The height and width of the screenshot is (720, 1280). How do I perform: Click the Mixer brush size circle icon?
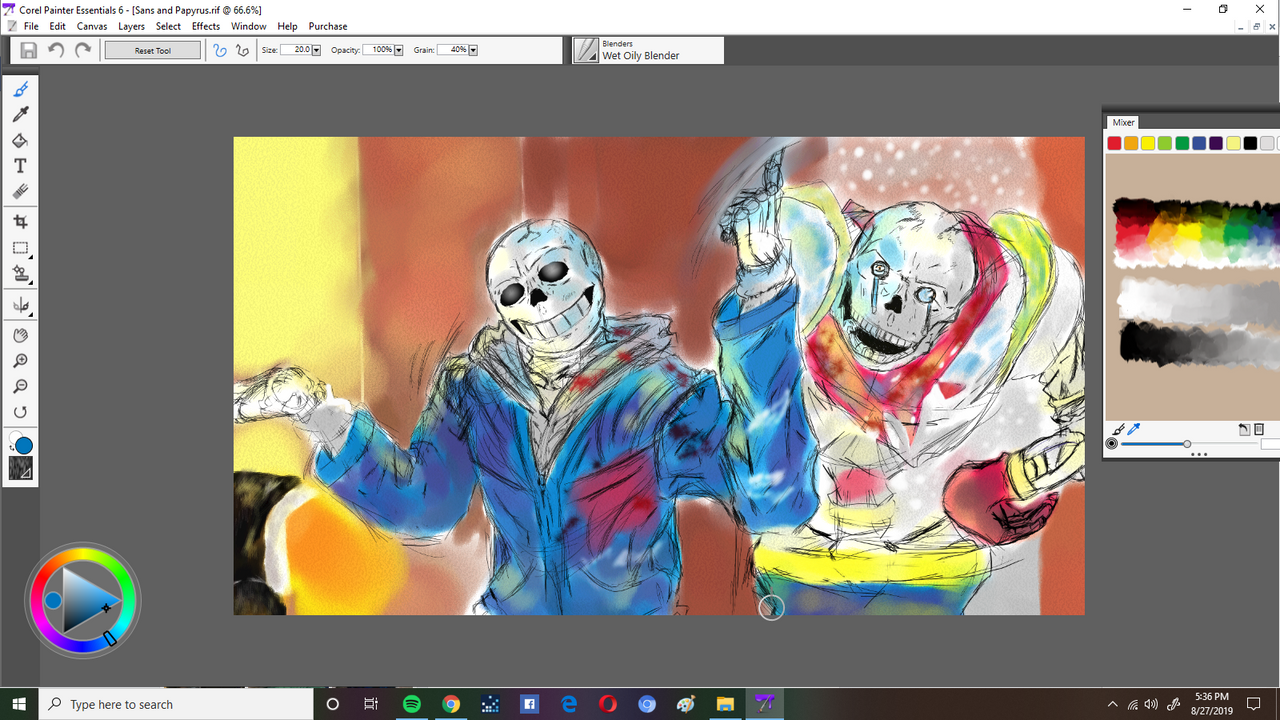1112,444
